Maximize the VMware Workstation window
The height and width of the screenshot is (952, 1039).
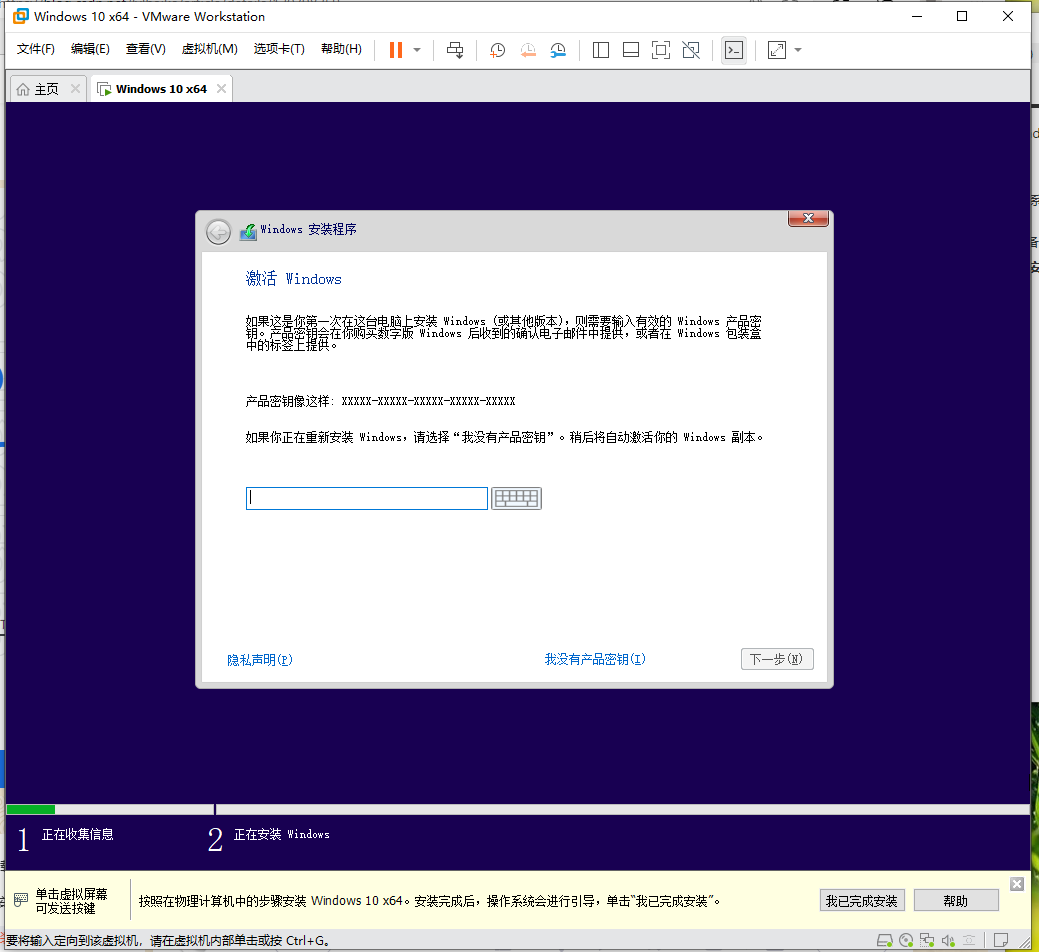(x=962, y=16)
